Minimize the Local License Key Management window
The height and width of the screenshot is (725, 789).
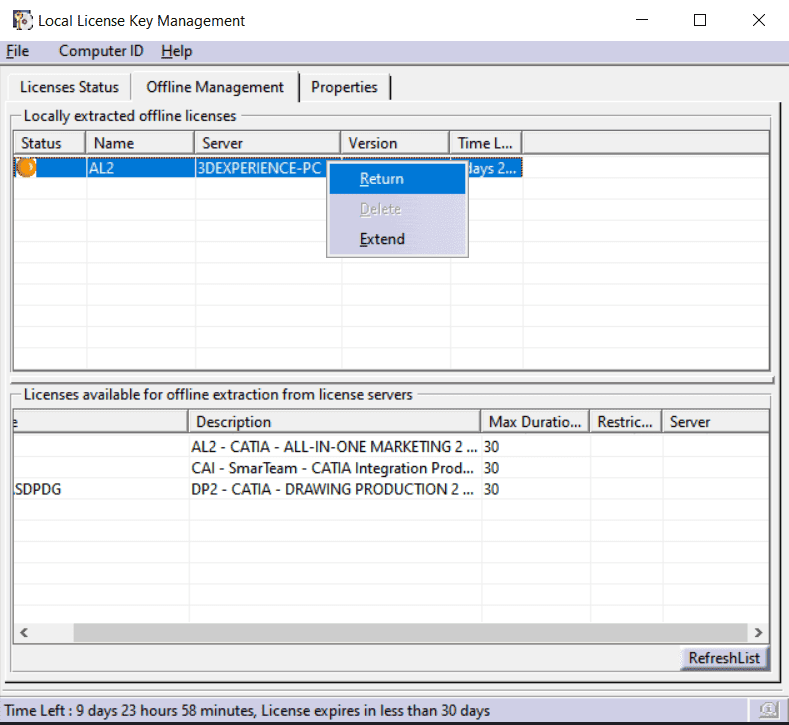click(642, 20)
